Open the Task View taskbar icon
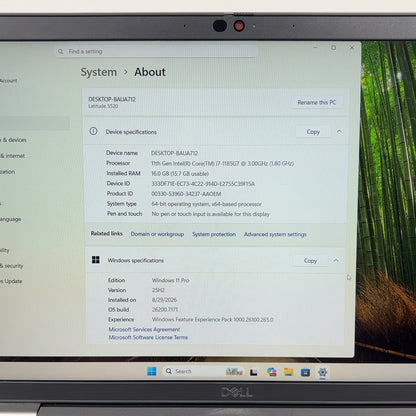Viewport: 416px width, 416px height. 254,372
